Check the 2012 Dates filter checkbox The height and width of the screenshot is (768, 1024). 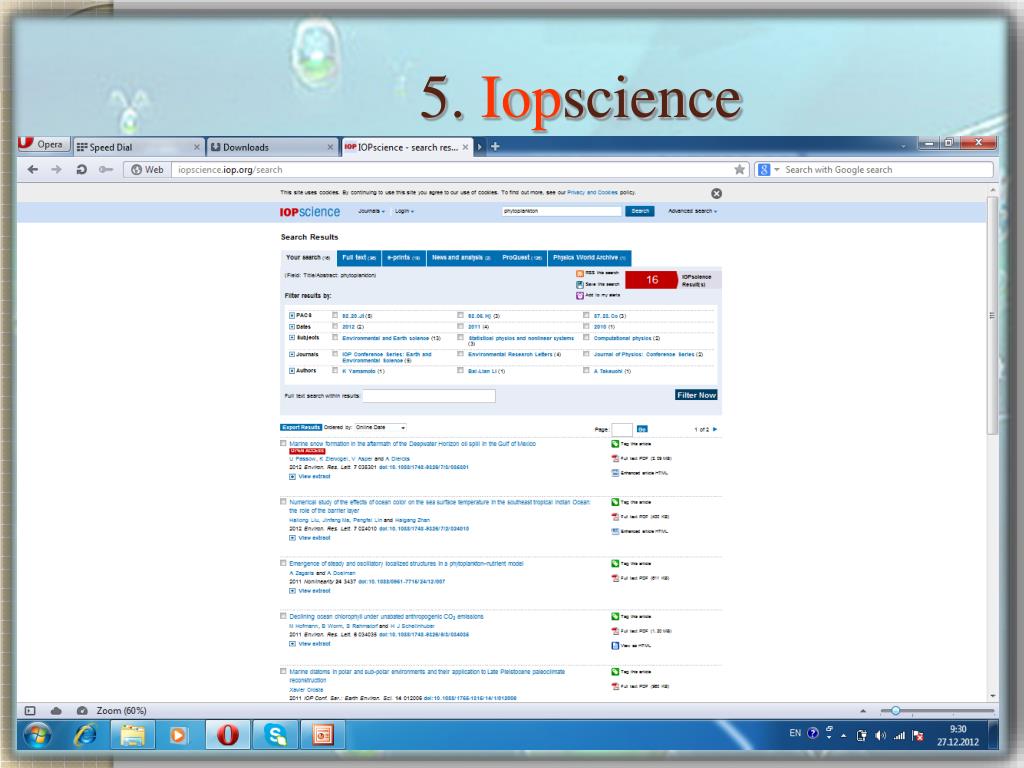335,327
